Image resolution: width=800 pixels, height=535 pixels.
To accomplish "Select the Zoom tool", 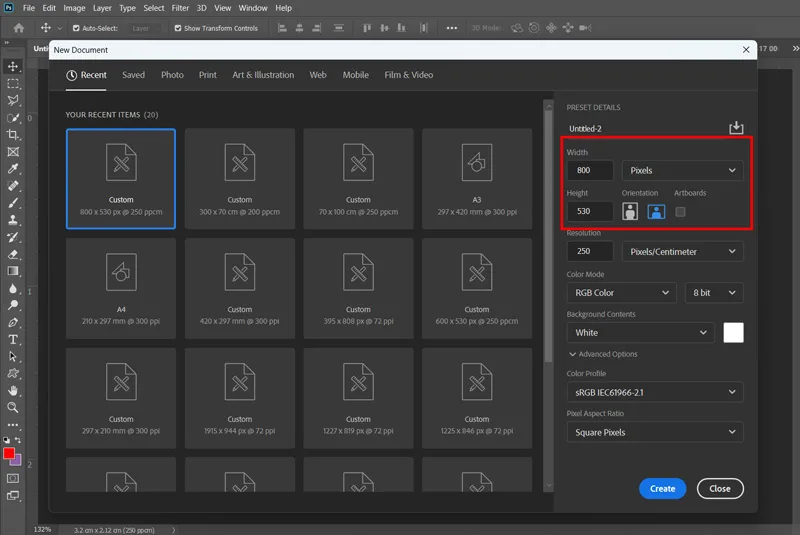I will point(13,407).
